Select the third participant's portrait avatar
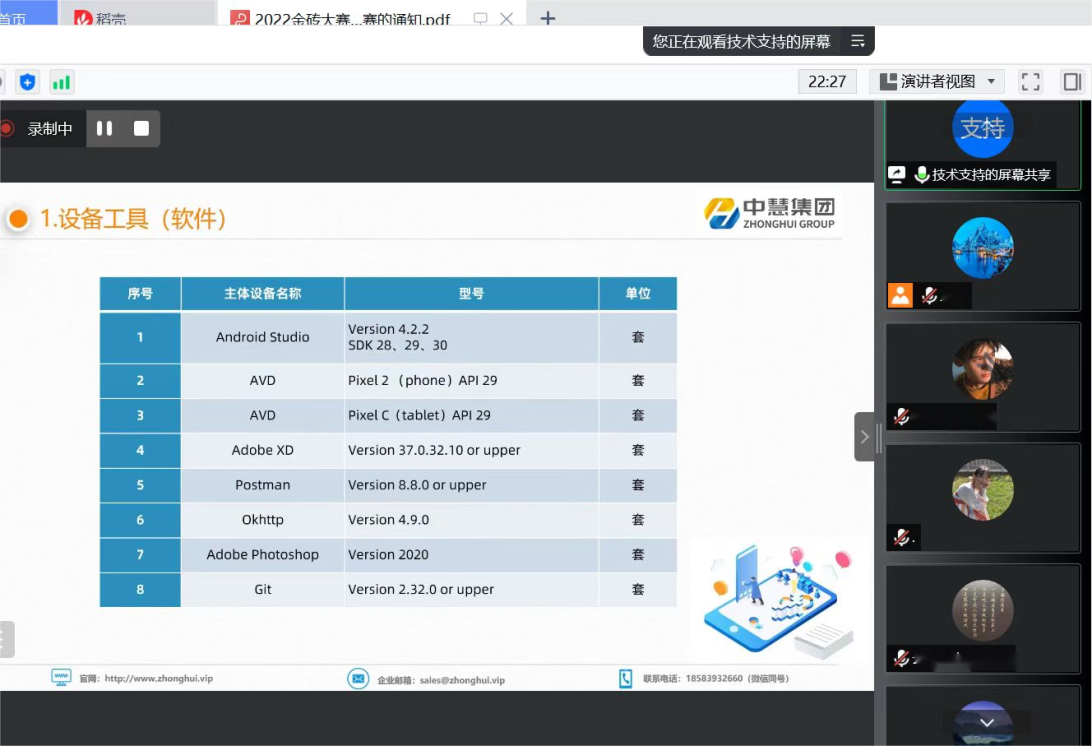This screenshot has height=746, width=1092. pos(983,369)
